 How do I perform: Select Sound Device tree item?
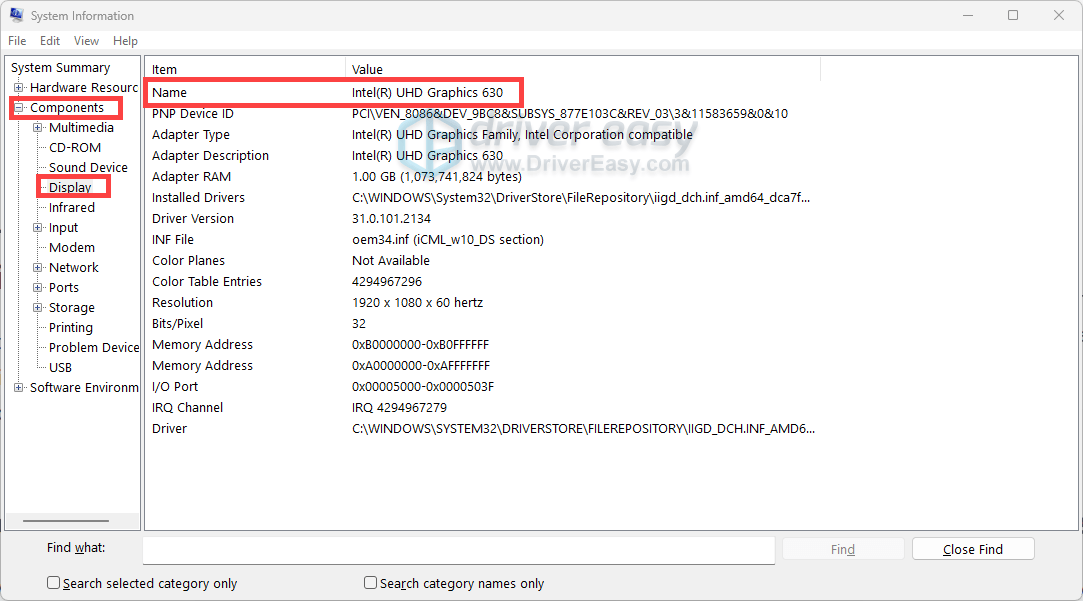point(88,168)
